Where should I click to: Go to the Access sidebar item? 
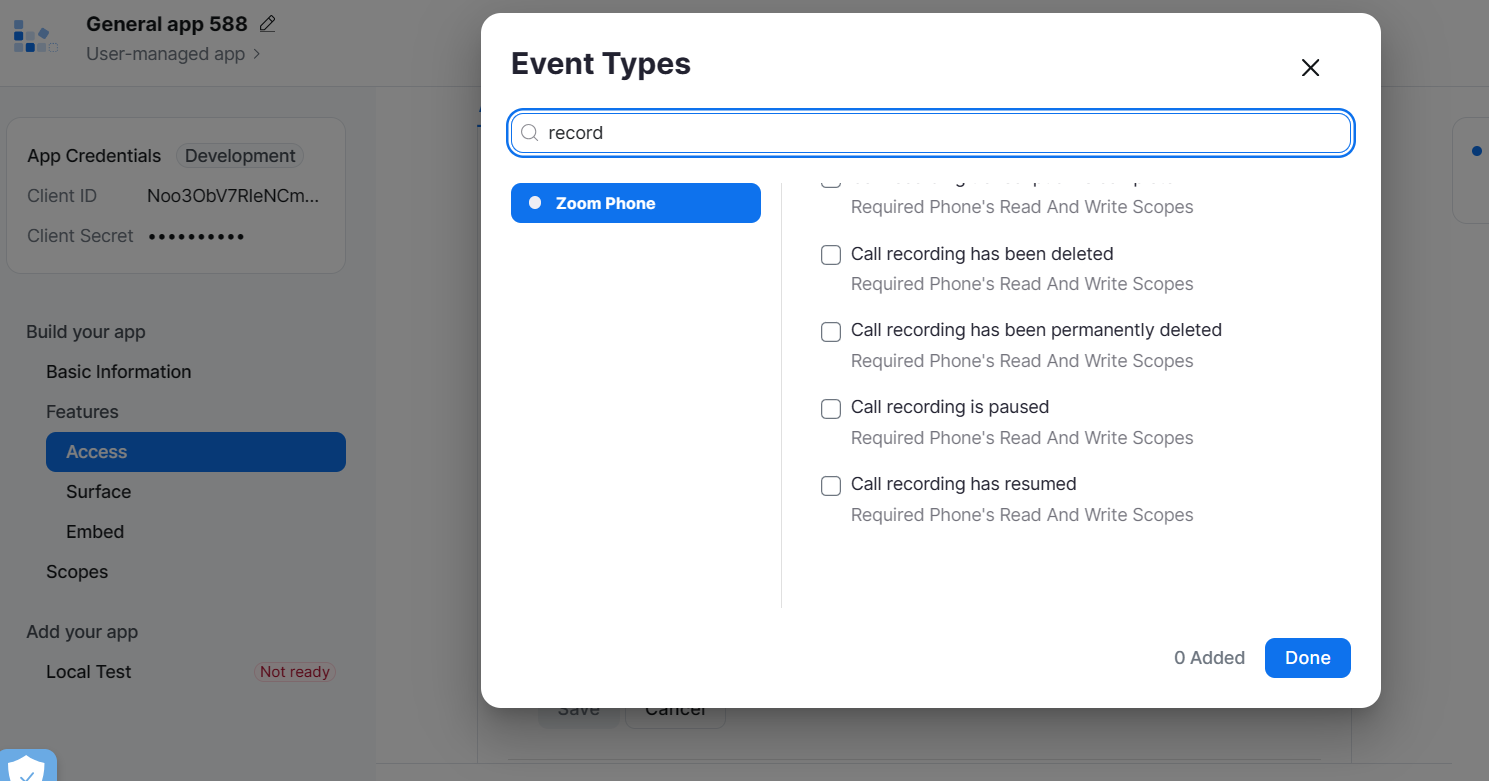[196, 452]
